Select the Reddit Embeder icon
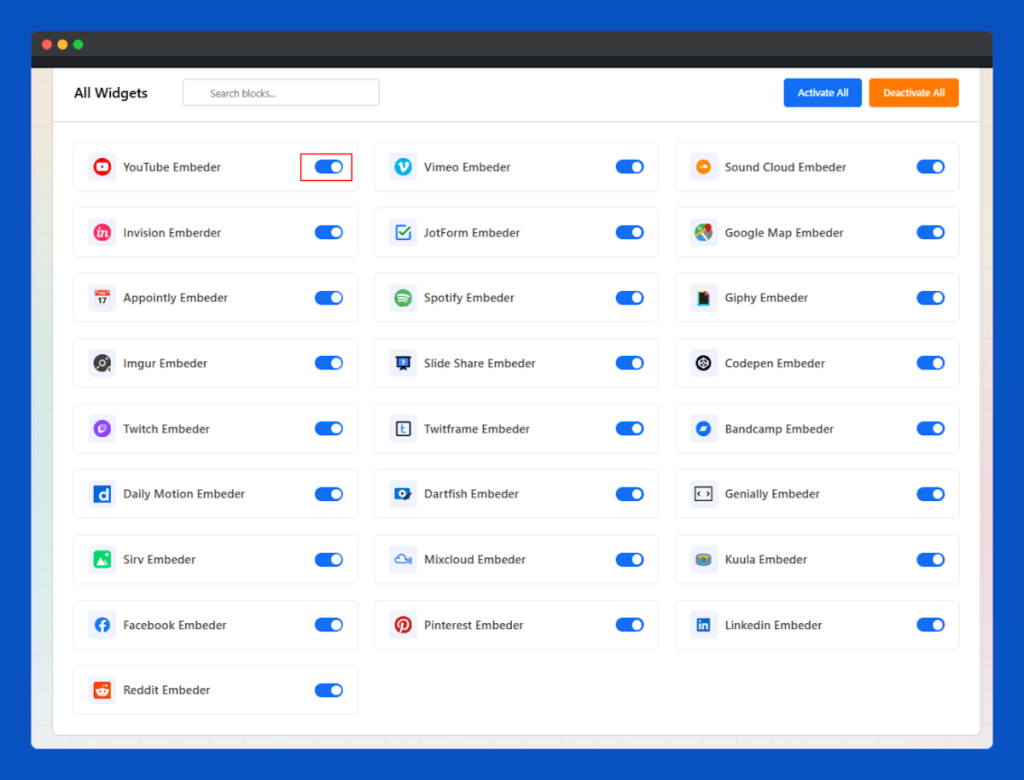The height and width of the screenshot is (780, 1024). click(102, 689)
